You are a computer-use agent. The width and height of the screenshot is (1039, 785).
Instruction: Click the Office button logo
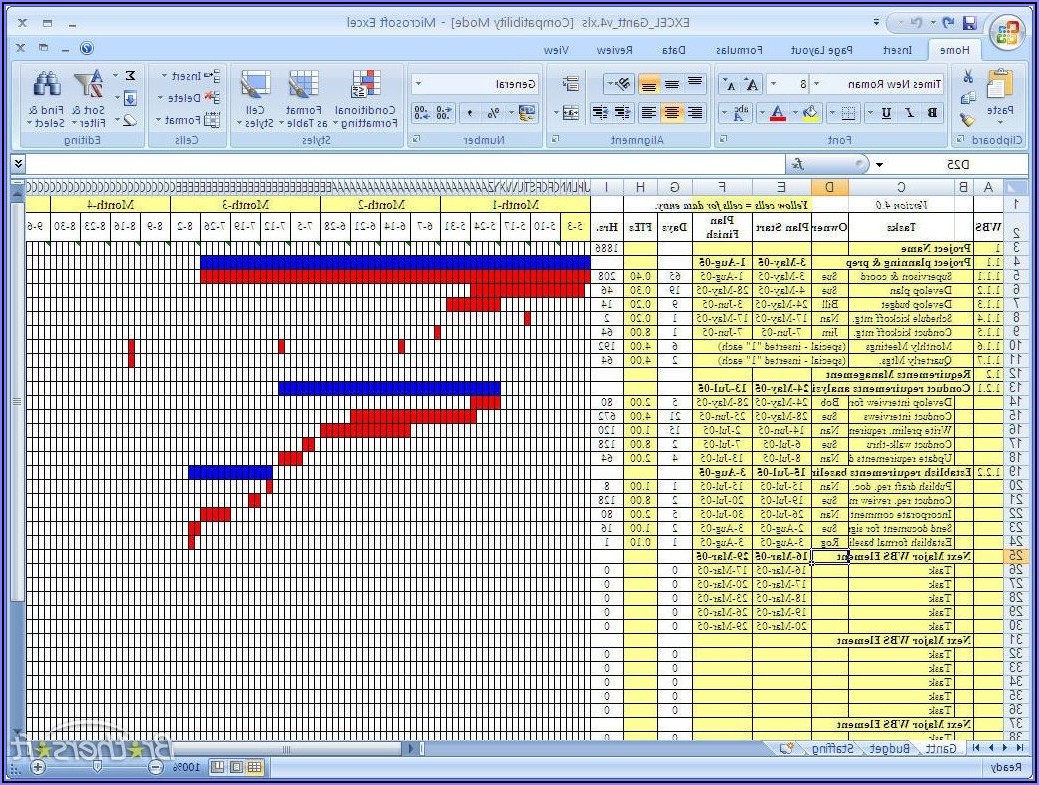click(1007, 33)
